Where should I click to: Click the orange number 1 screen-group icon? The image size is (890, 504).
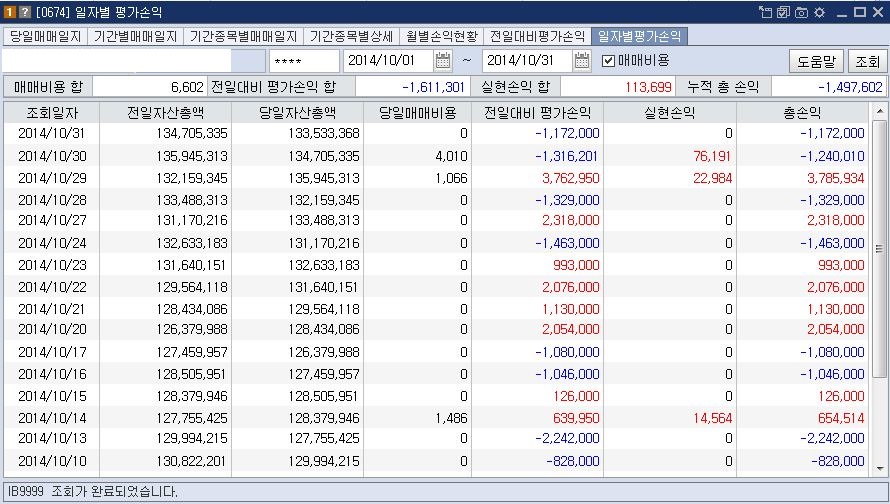9,12
